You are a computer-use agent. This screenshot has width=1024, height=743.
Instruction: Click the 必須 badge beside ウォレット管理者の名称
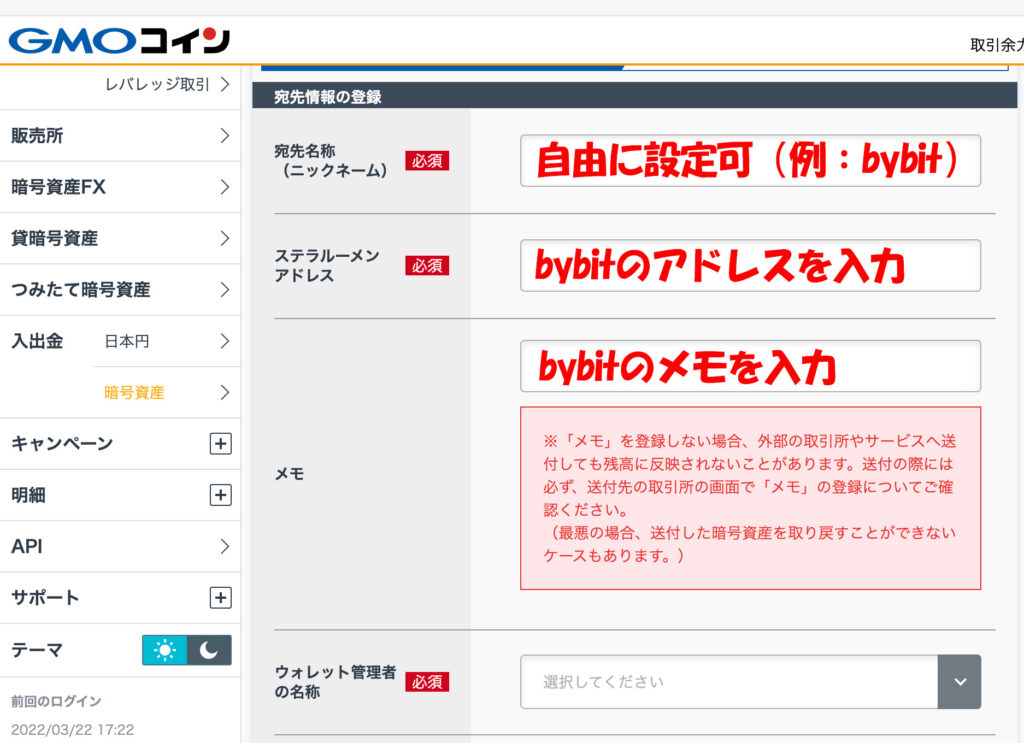click(x=427, y=682)
